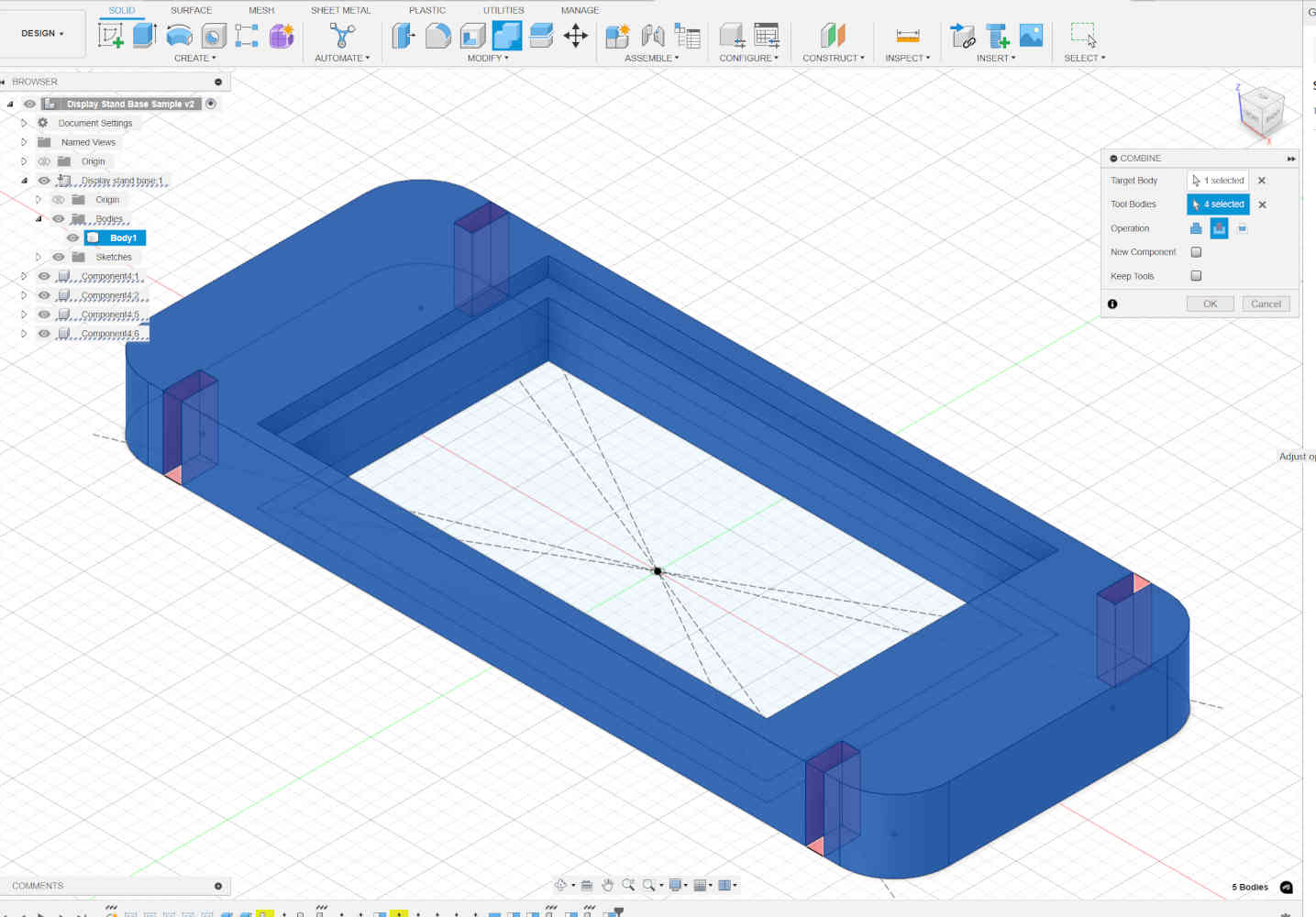The image size is (1316, 917).
Task: Toggle visibility of Display stand base:1 component
Action: pos(44,181)
